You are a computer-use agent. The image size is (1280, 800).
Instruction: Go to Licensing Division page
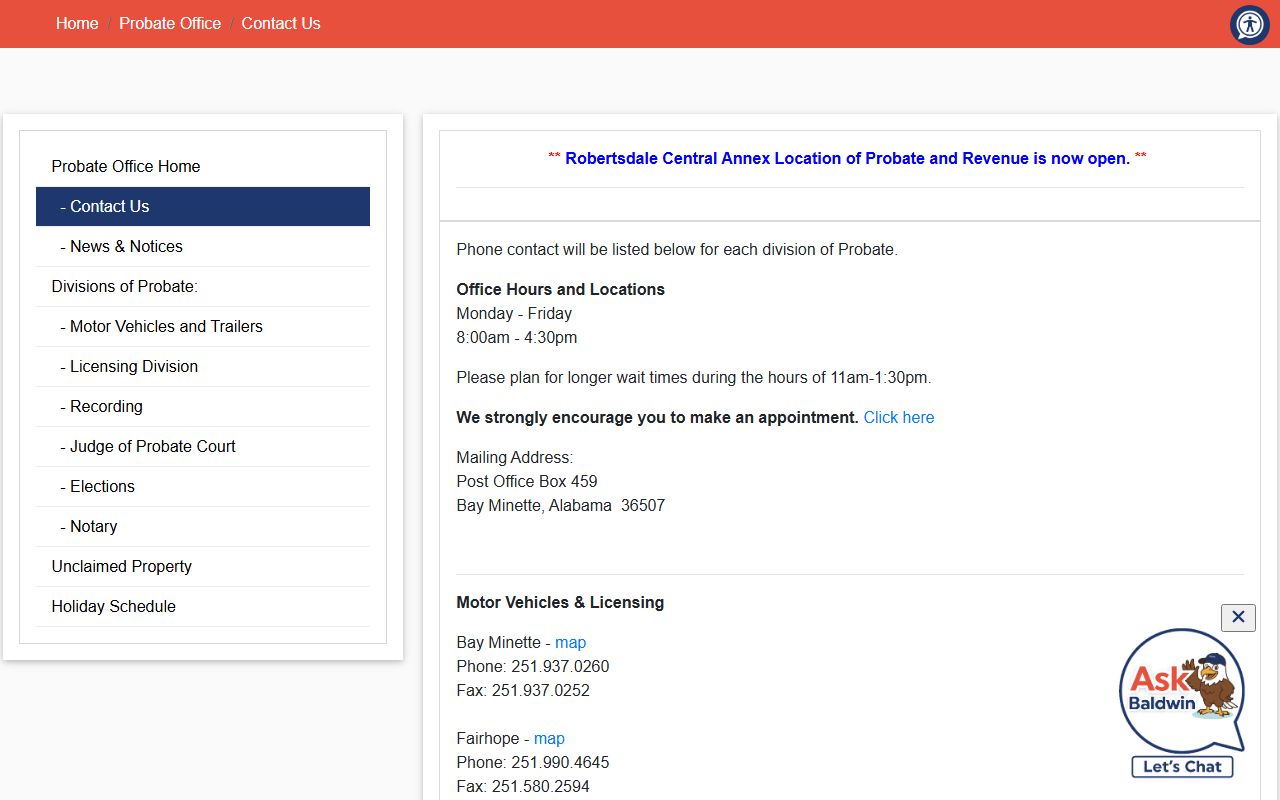click(203, 366)
